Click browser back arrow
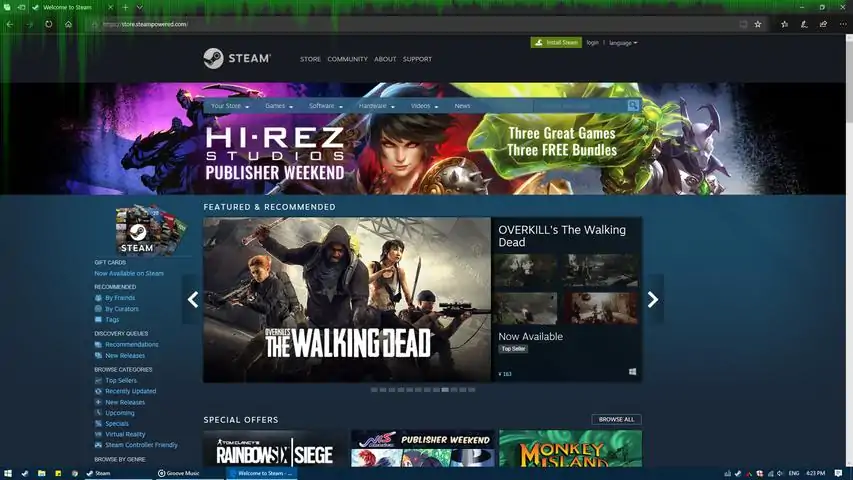 coord(10,24)
